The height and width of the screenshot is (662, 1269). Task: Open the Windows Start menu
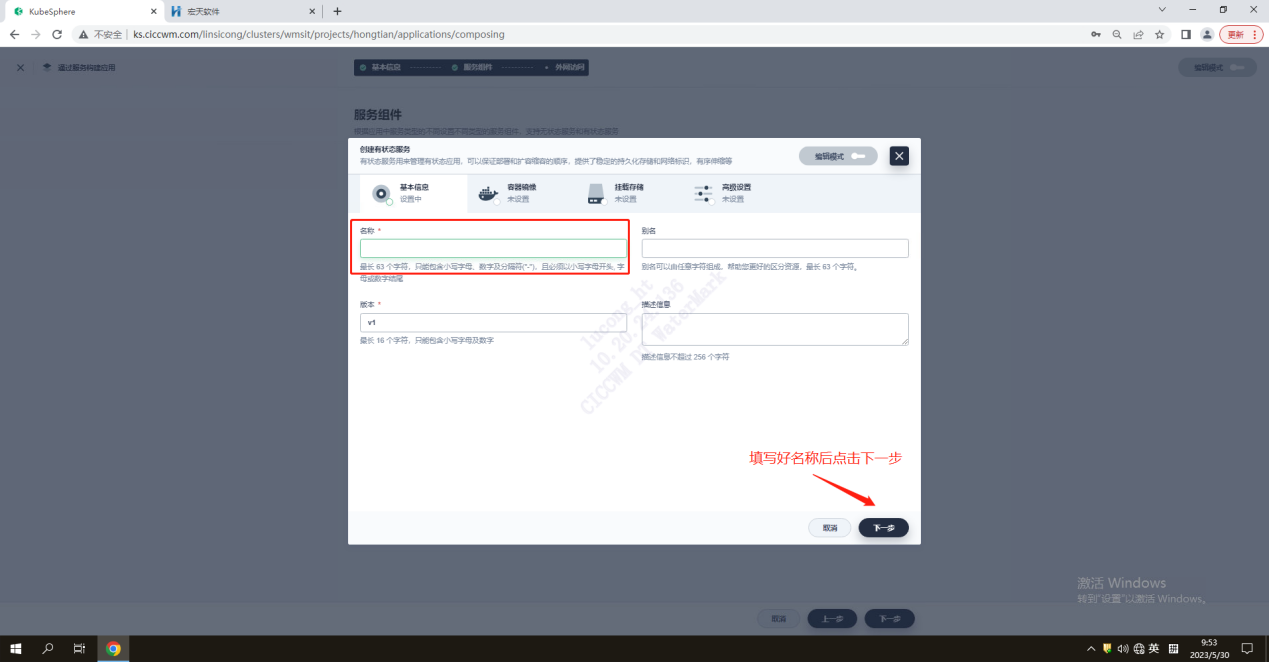18,648
